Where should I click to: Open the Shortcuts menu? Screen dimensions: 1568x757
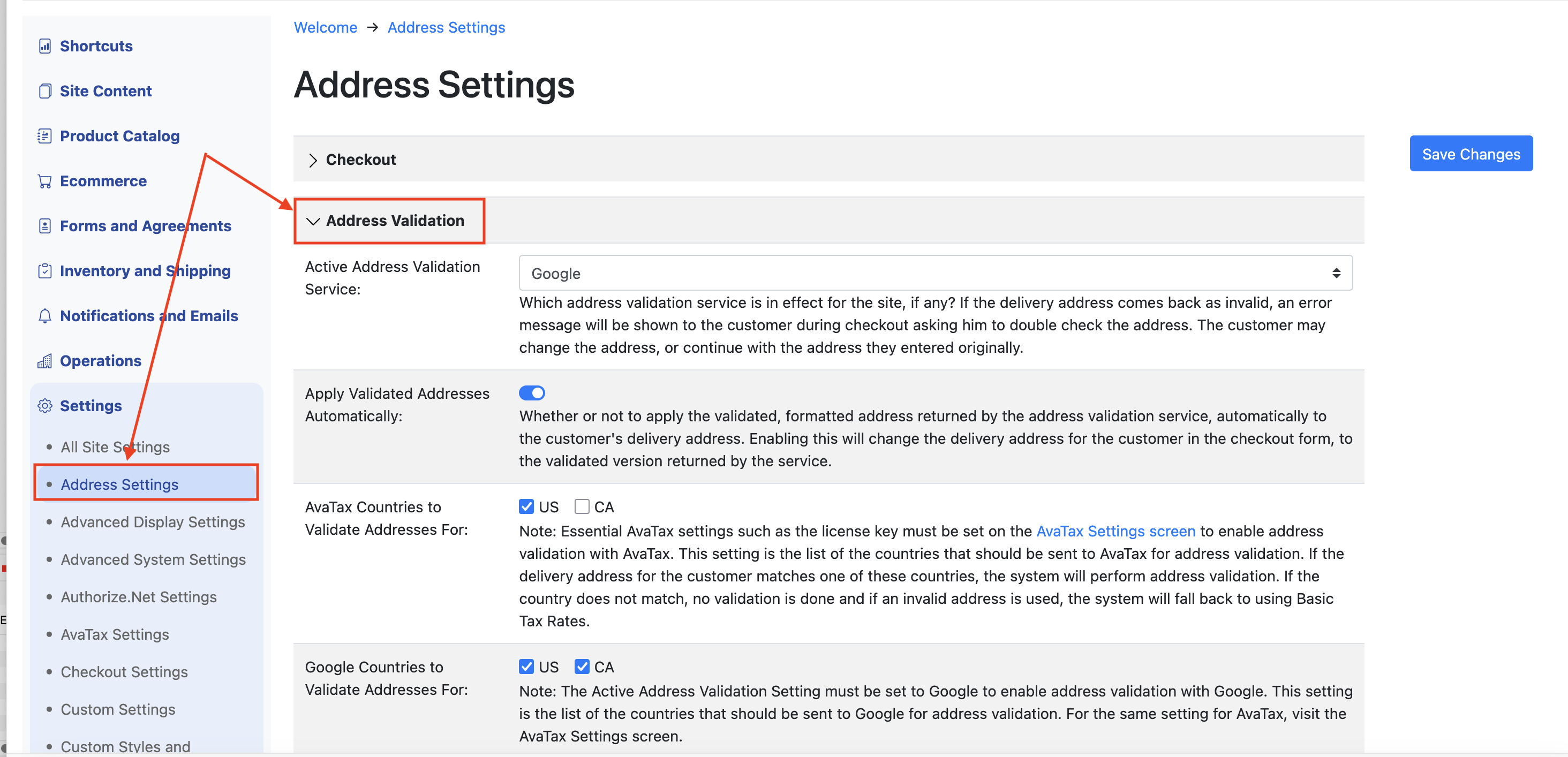tap(96, 46)
